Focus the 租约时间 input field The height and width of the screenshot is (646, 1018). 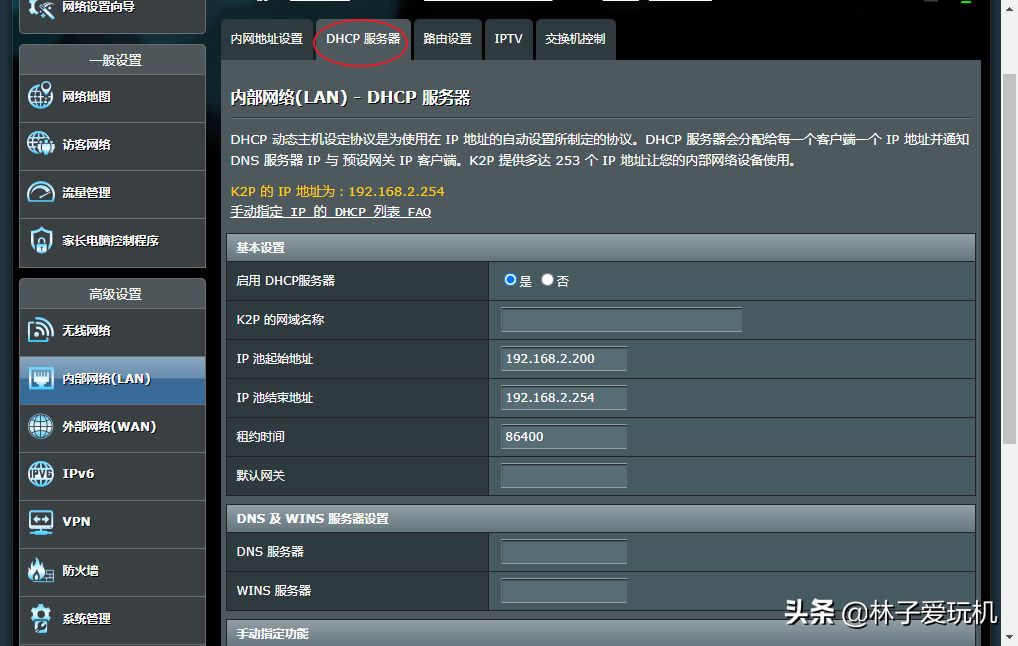click(x=564, y=437)
